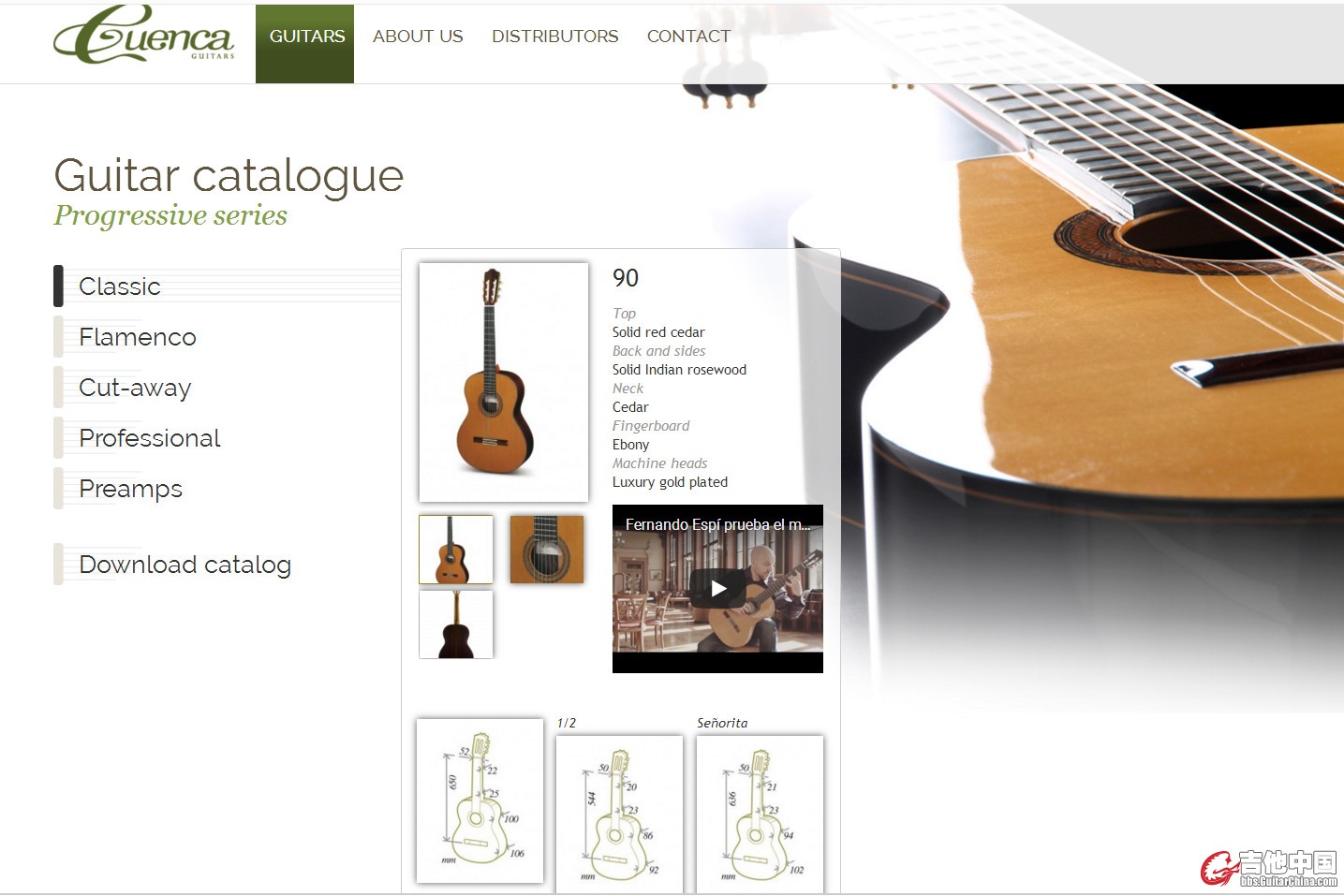
Task: Open the Cut-away category
Action: point(135,388)
